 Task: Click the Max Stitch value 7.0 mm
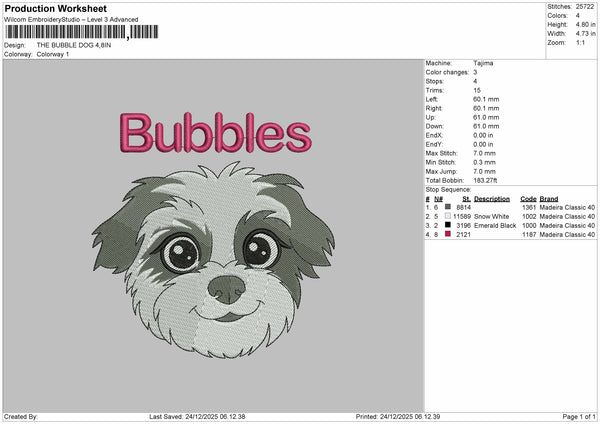[484, 153]
